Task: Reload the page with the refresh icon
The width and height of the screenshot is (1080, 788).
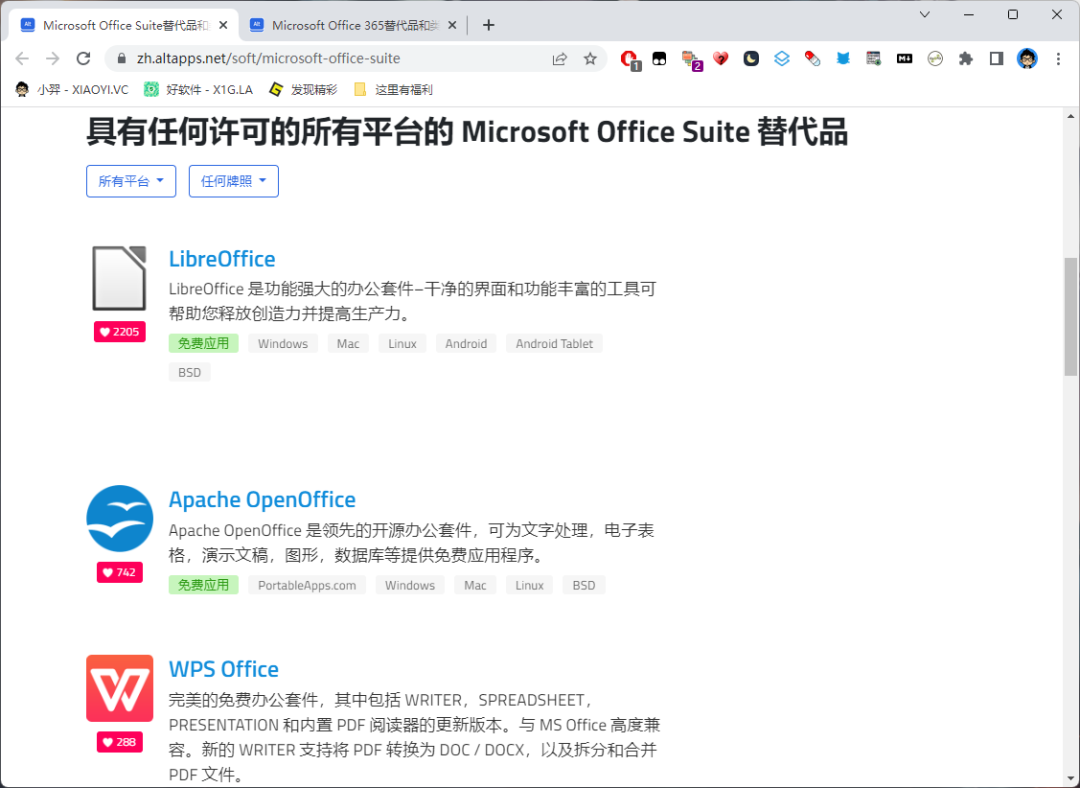Action: coord(83,59)
